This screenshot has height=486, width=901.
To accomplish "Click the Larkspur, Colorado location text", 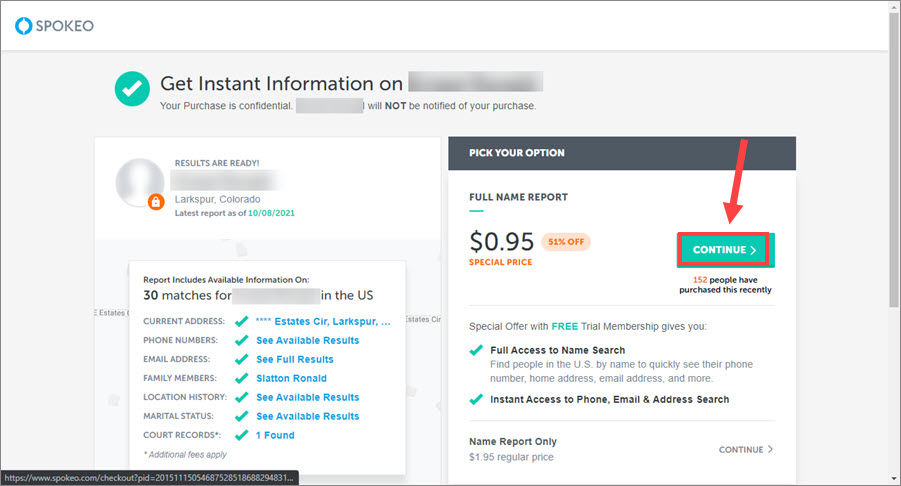I will (217, 199).
